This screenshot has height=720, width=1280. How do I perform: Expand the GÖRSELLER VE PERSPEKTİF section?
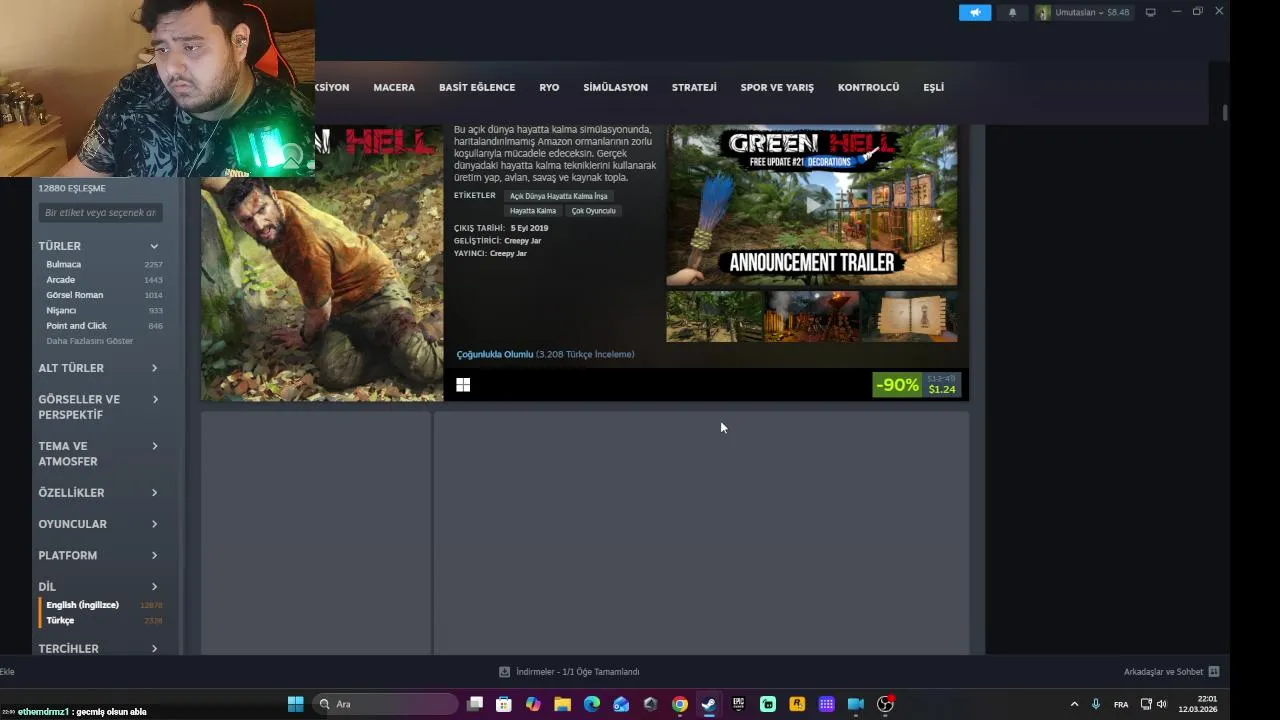100,407
